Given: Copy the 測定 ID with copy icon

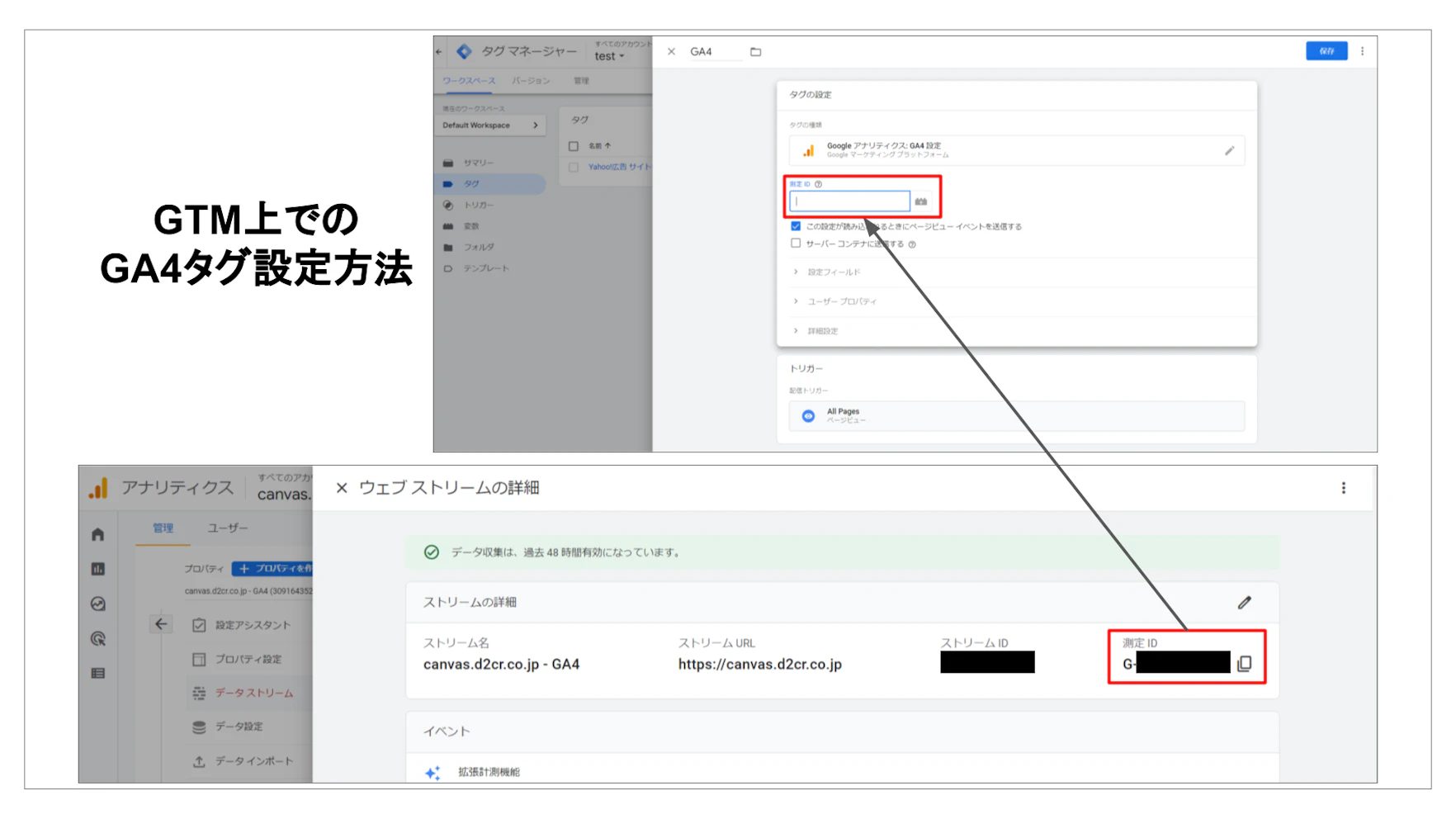Looking at the screenshot, I should pos(1245,664).
